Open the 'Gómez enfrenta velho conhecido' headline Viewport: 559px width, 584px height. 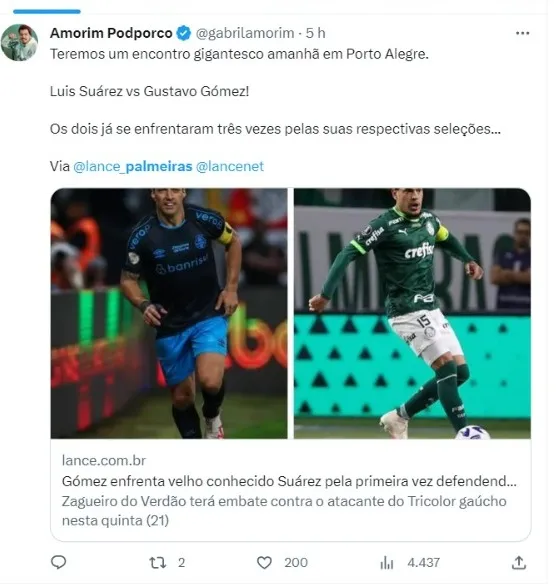(x=289, y=481)
